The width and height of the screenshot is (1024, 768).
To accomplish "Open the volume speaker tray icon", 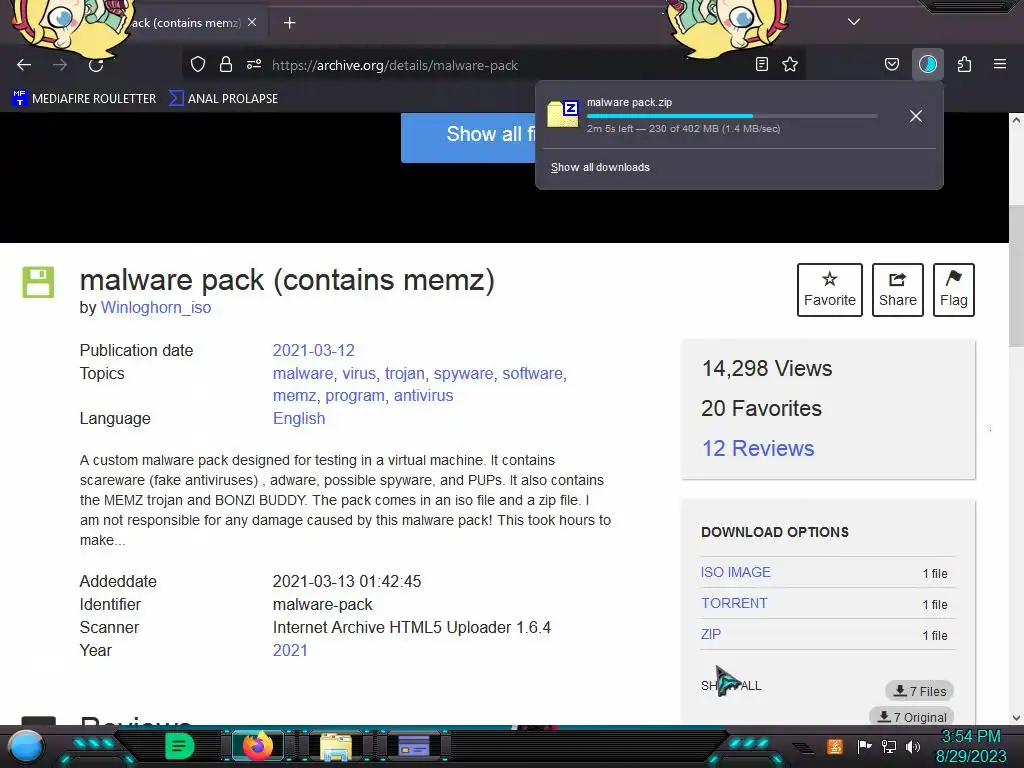I will click(x=913, y=746).
